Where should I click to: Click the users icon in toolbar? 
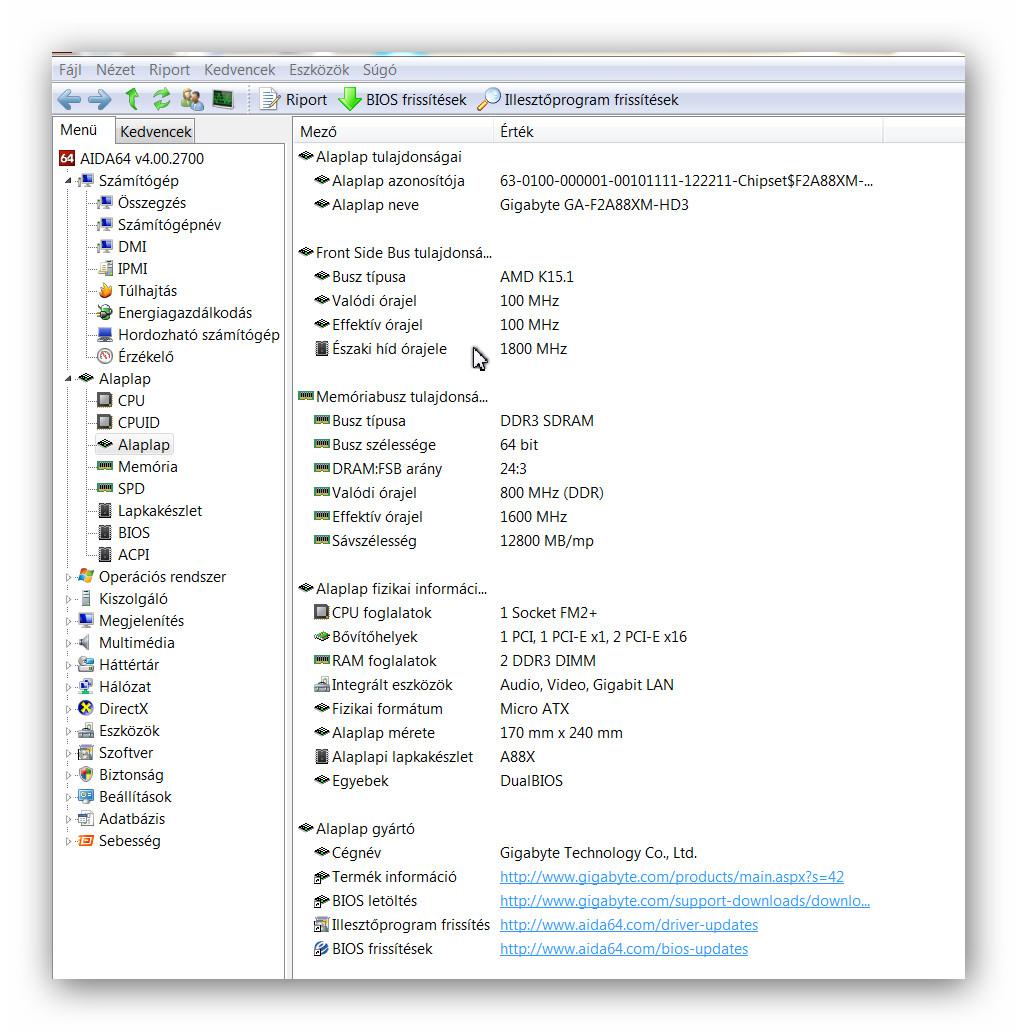(193, 99)
